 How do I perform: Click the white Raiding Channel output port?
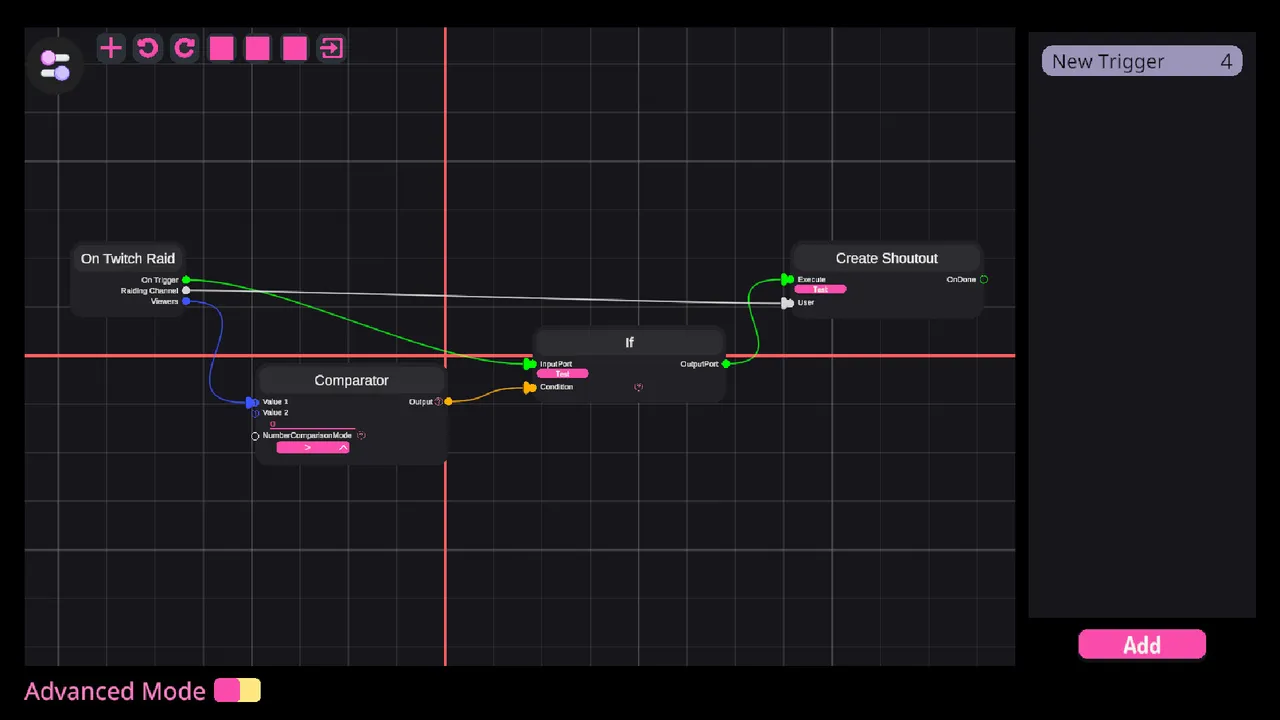pyautogui.click(x=186, y=290)
